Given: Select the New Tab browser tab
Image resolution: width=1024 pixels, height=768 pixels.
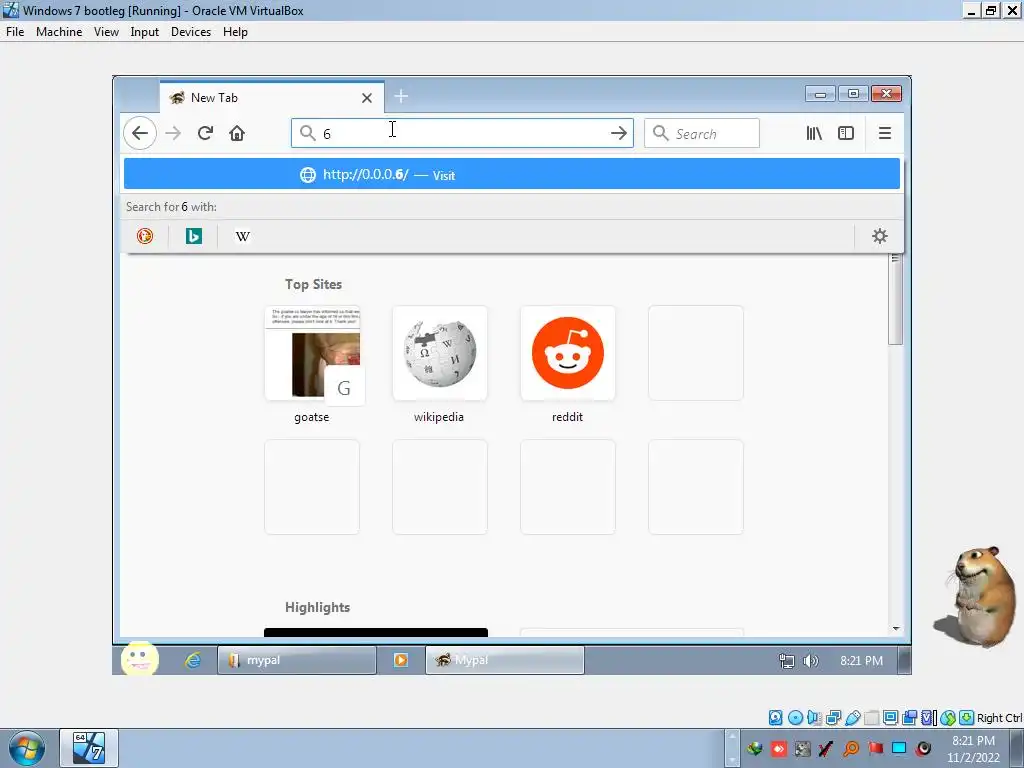Looking at the screenshot, I should [x=272, y=97].
